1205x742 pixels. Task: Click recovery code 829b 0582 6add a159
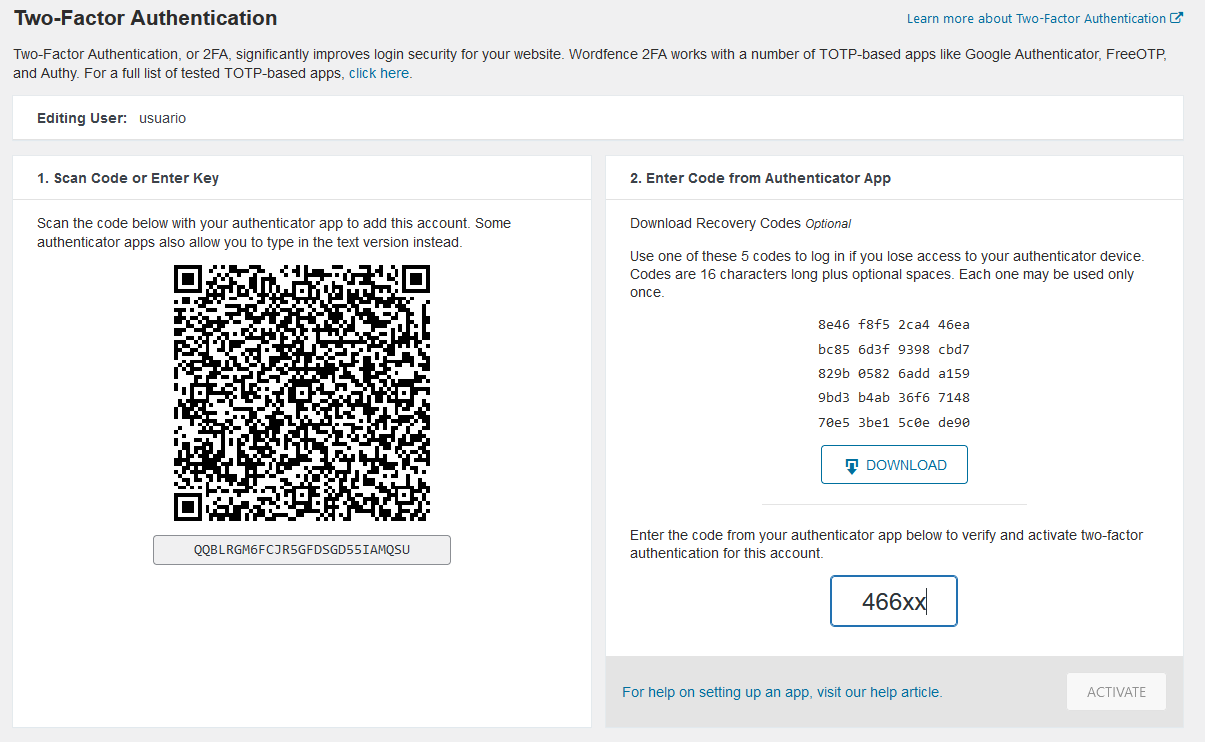(894, 374)
